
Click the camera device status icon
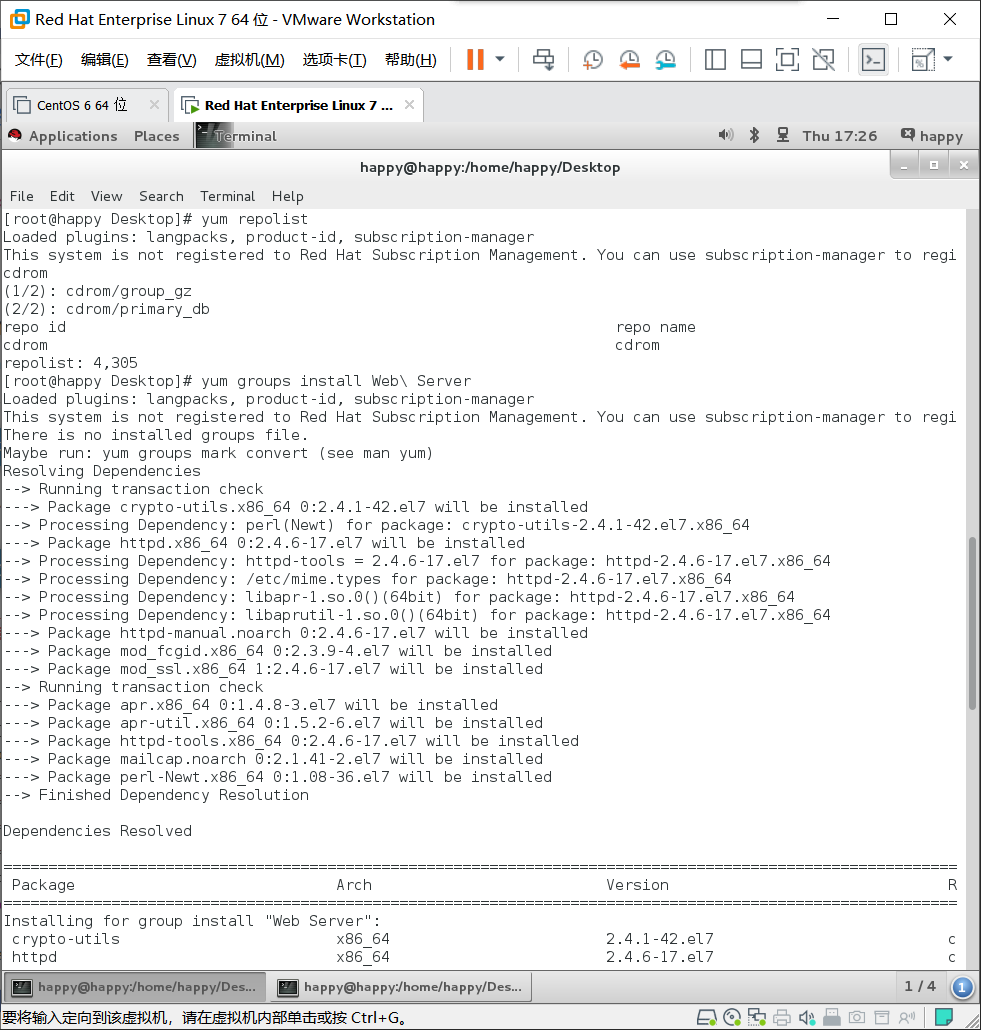click(x=857, y=1018)
